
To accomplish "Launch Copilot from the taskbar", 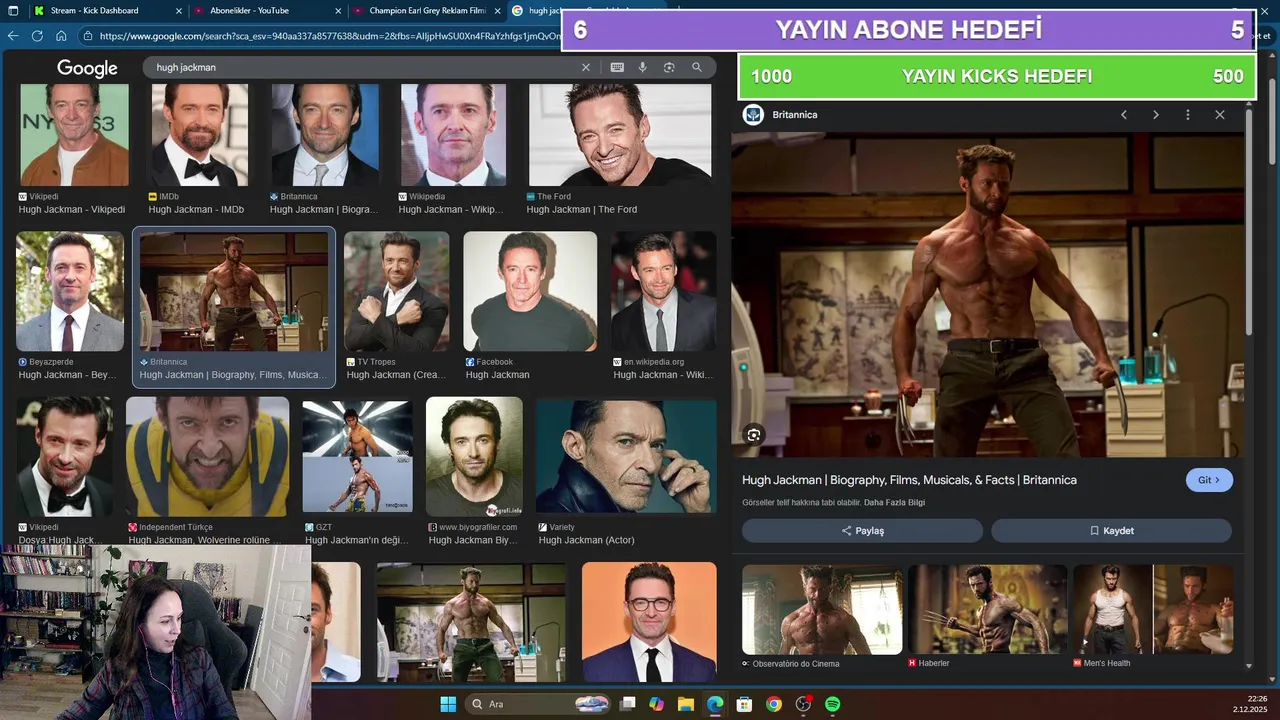I will [656, 704].
